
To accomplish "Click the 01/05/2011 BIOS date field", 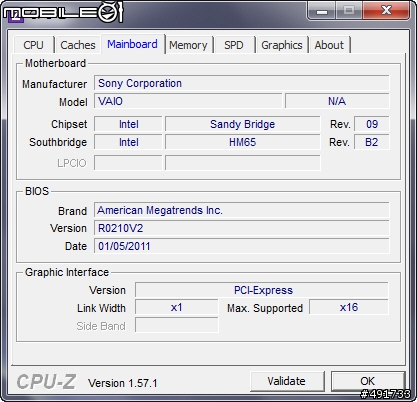I will [242, 246].
